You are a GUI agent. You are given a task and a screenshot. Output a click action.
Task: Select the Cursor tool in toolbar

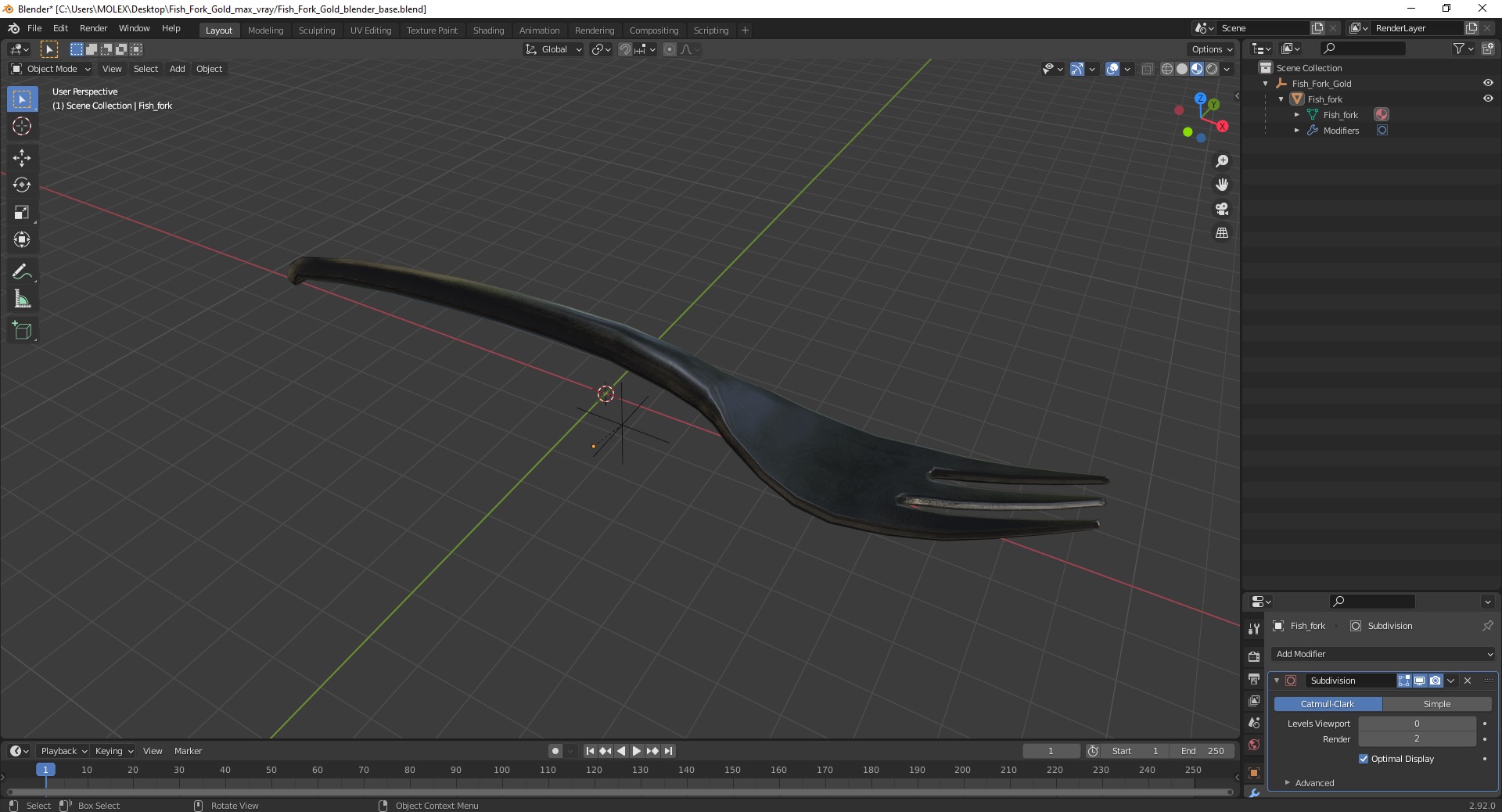click(22, 126)
